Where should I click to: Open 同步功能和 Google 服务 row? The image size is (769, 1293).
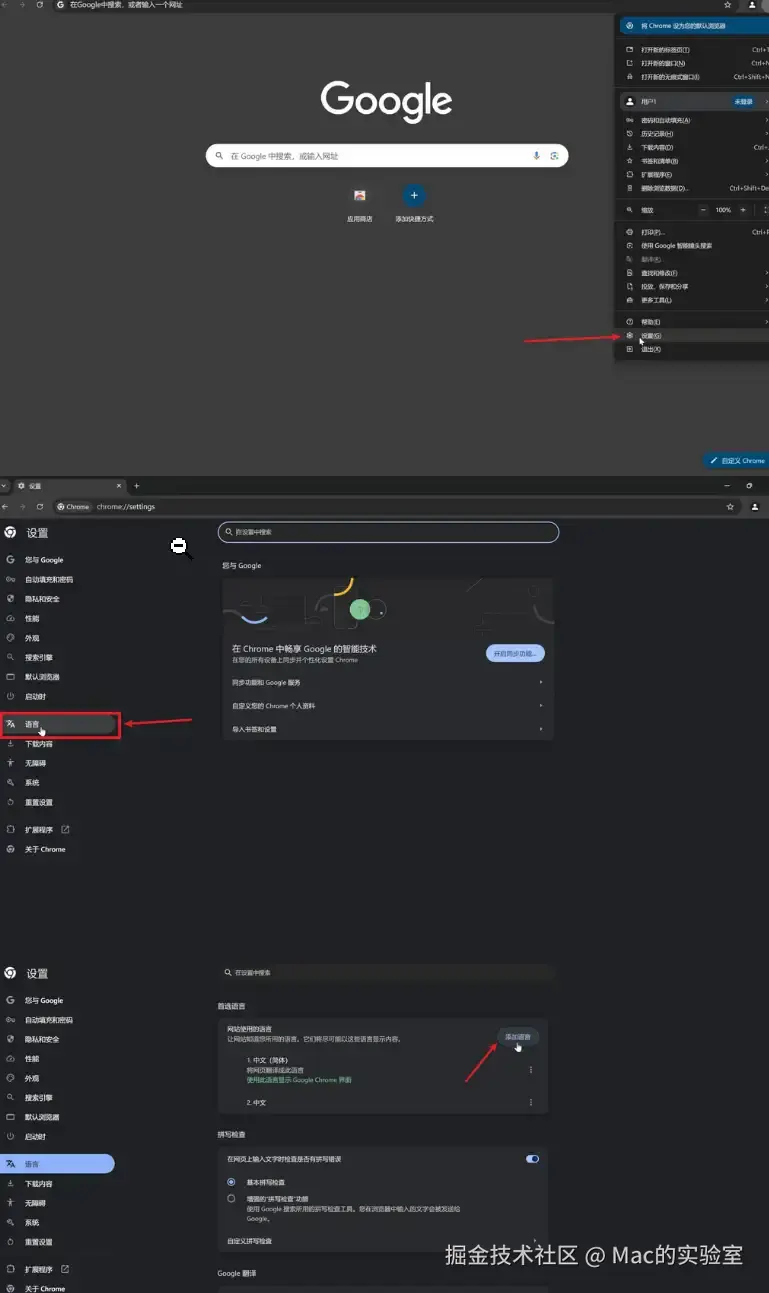[x=388, y=682]
